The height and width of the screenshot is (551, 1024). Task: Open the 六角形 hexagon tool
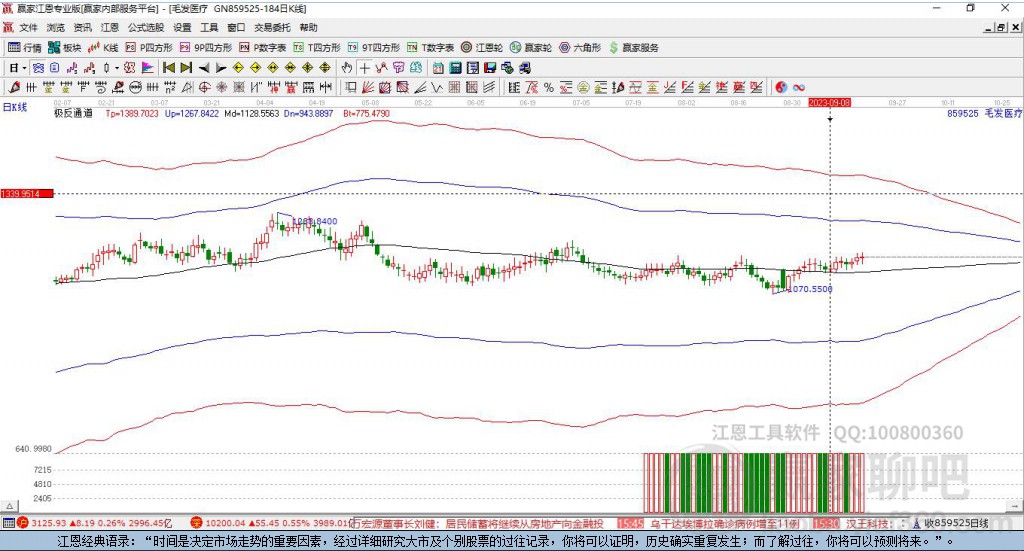580,48
